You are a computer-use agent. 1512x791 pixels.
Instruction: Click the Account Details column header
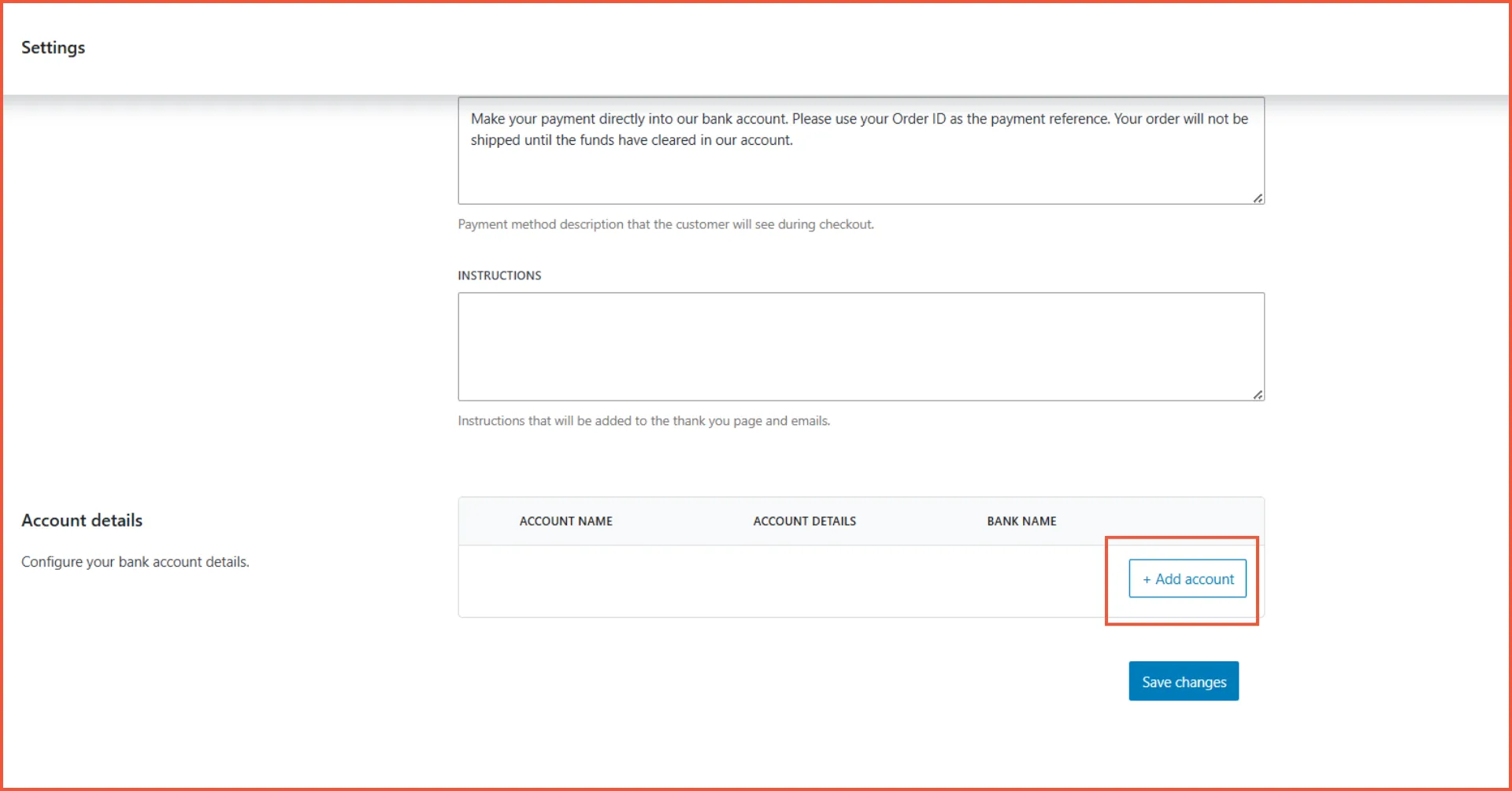click(804, 520)
